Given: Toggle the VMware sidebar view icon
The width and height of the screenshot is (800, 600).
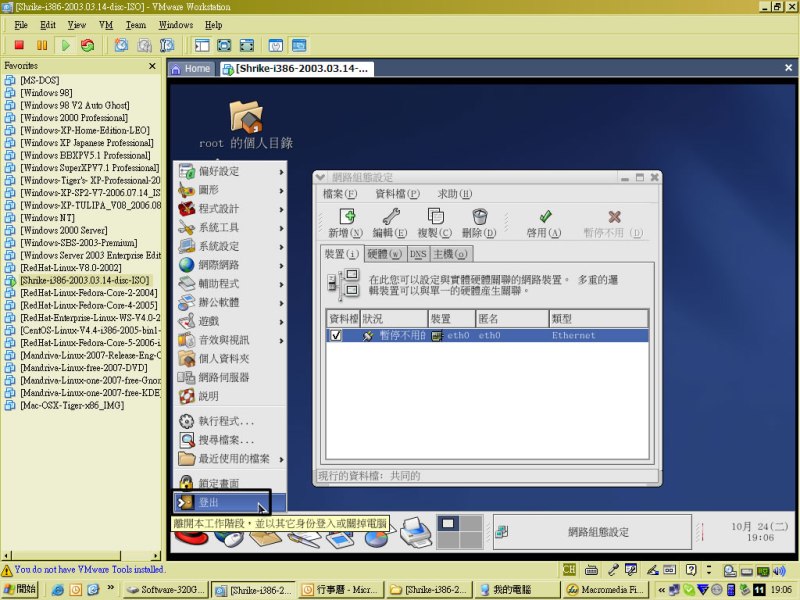Looking at the screenshot, I should click(202, 45).
